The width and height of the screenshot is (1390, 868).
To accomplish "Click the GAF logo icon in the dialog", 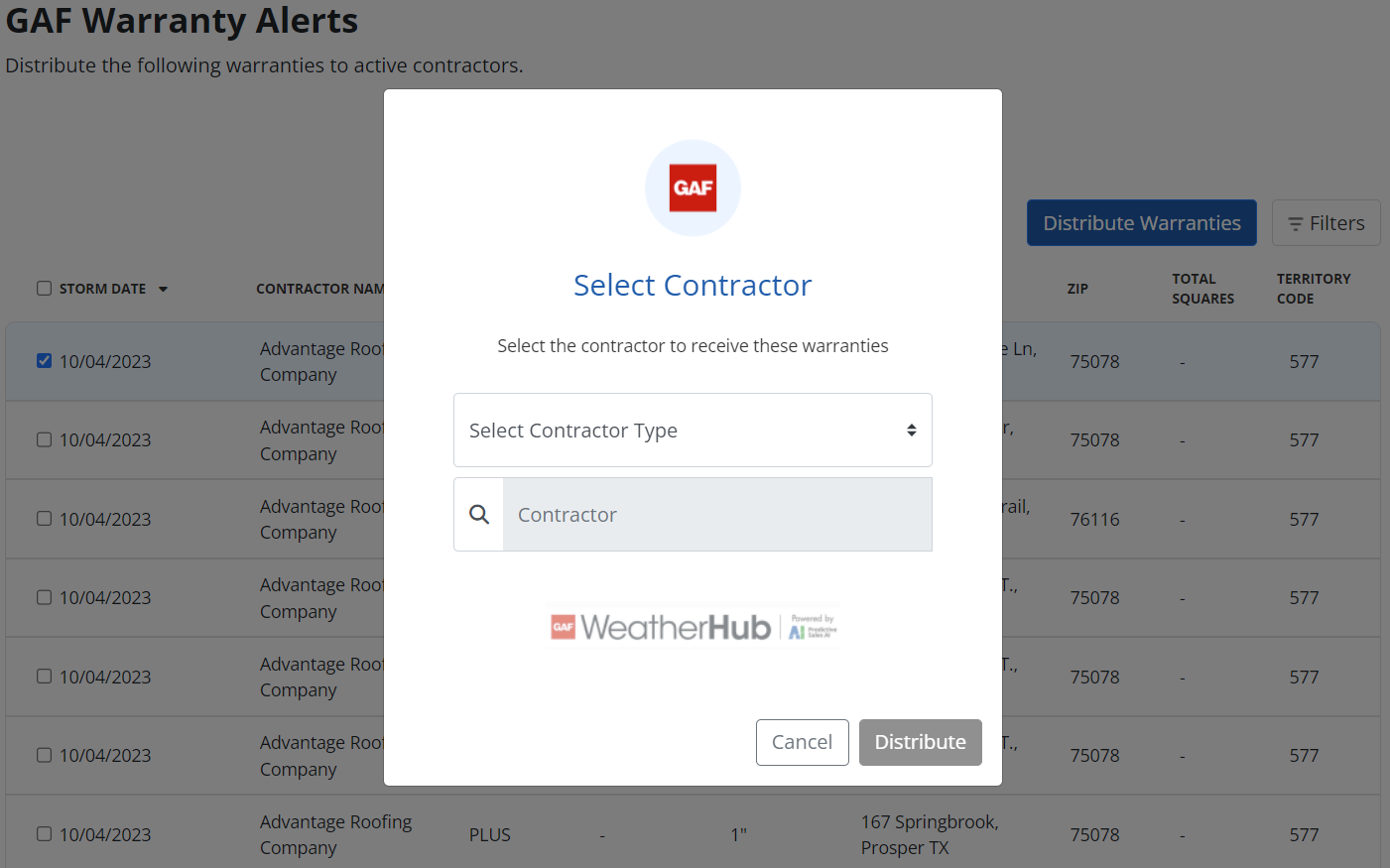I will click(693, 187).
